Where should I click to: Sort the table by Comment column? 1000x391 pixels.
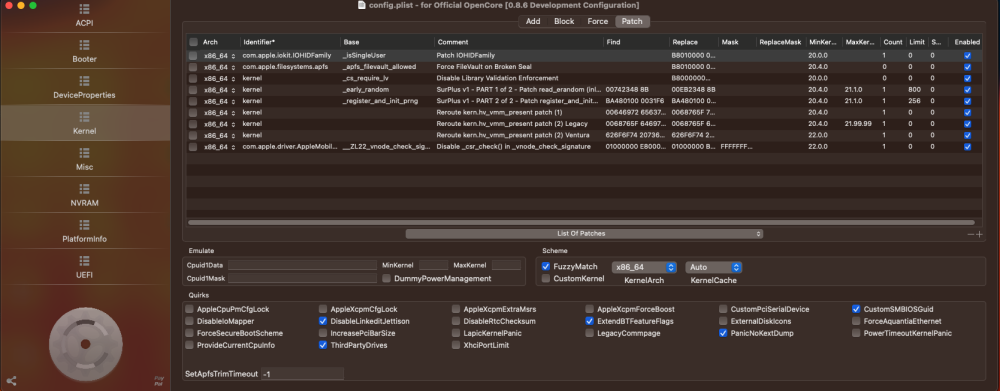(518, 42)
